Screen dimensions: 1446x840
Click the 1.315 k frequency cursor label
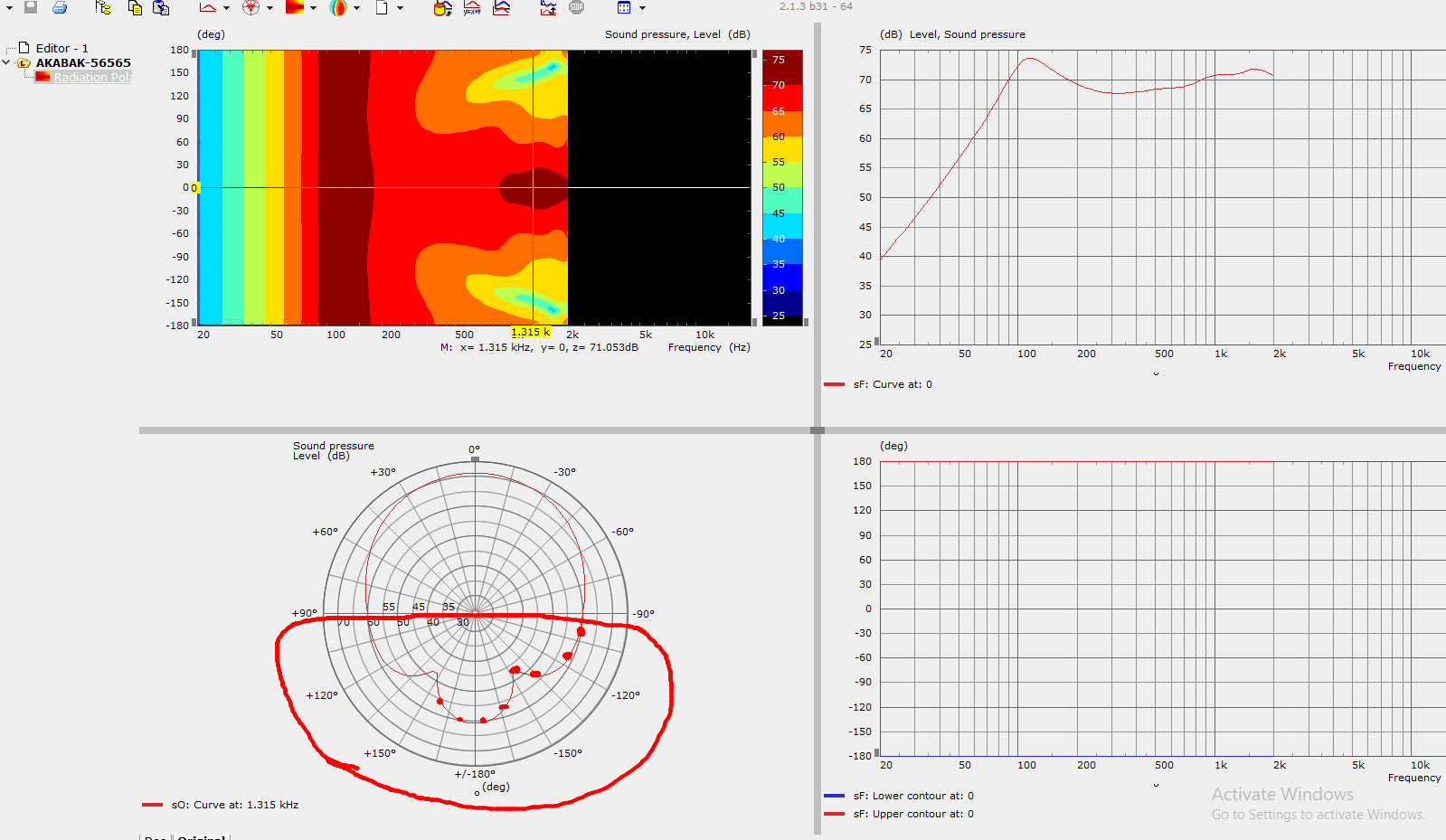(x=531, y=332)
